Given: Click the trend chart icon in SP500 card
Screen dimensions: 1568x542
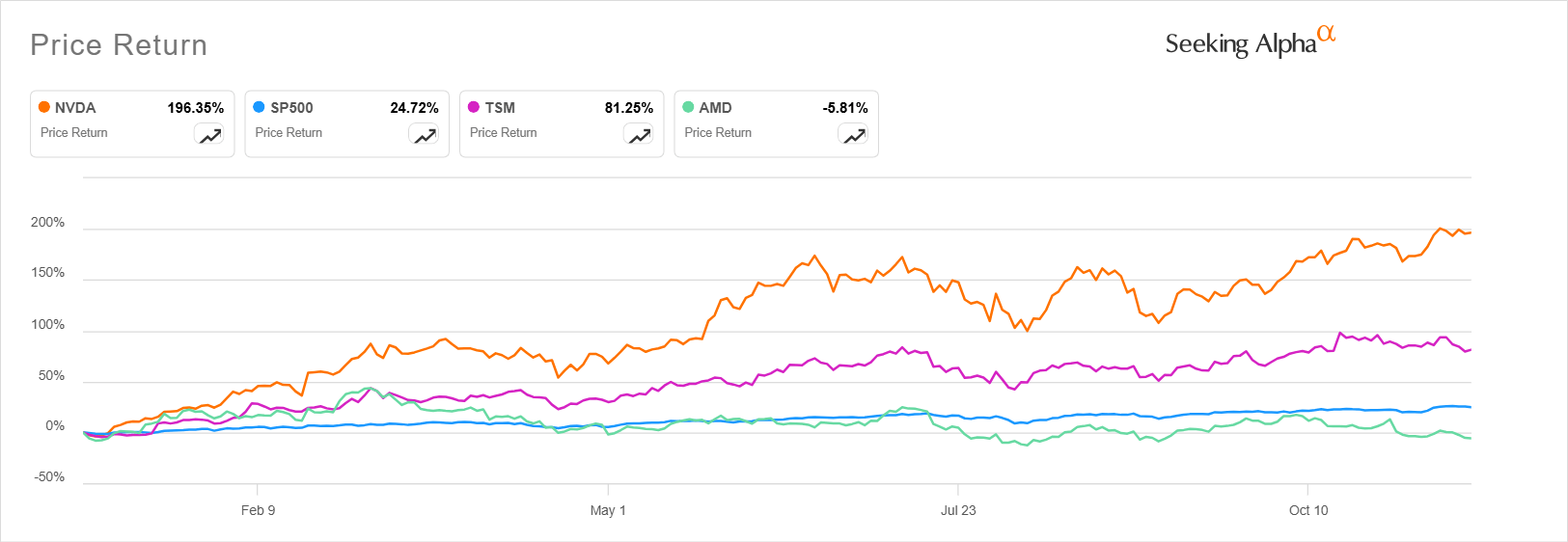Looking at the screenshot, I should pos(426,136).
